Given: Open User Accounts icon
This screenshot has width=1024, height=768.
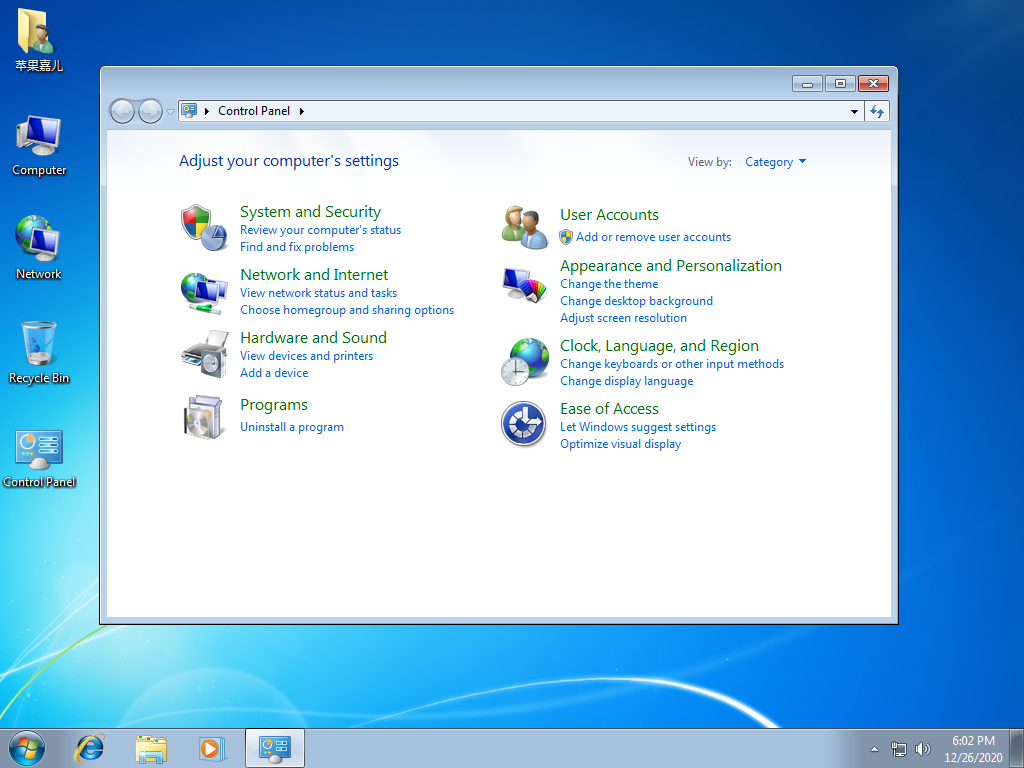Looking at the screenshot, I should coord(524,226).
